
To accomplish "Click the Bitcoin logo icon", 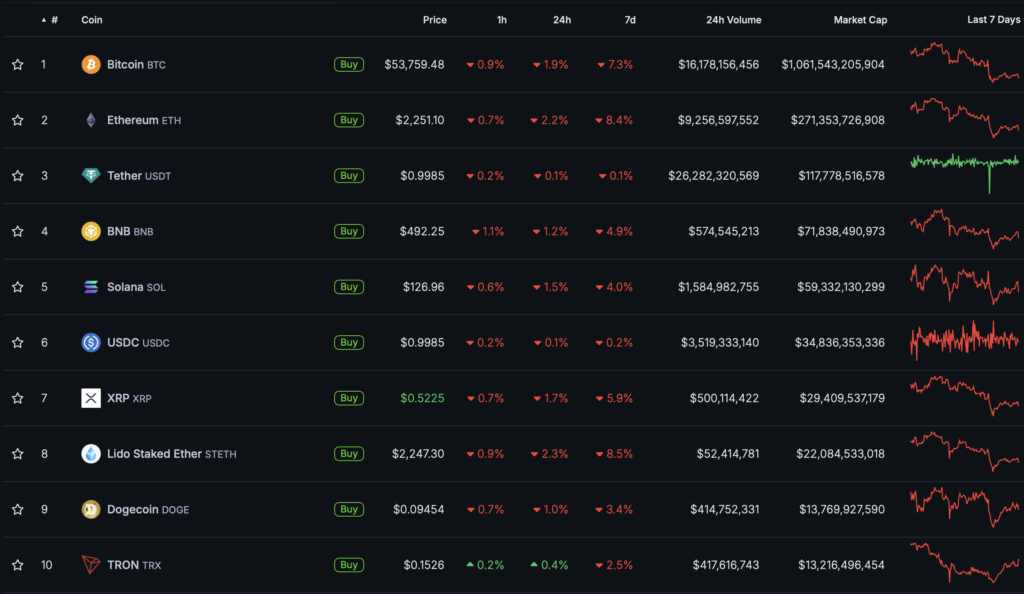I will 91,65.
